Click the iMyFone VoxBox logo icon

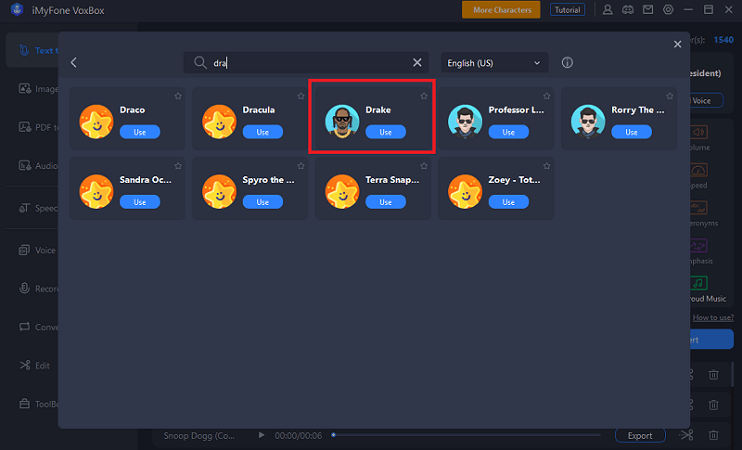17,9
